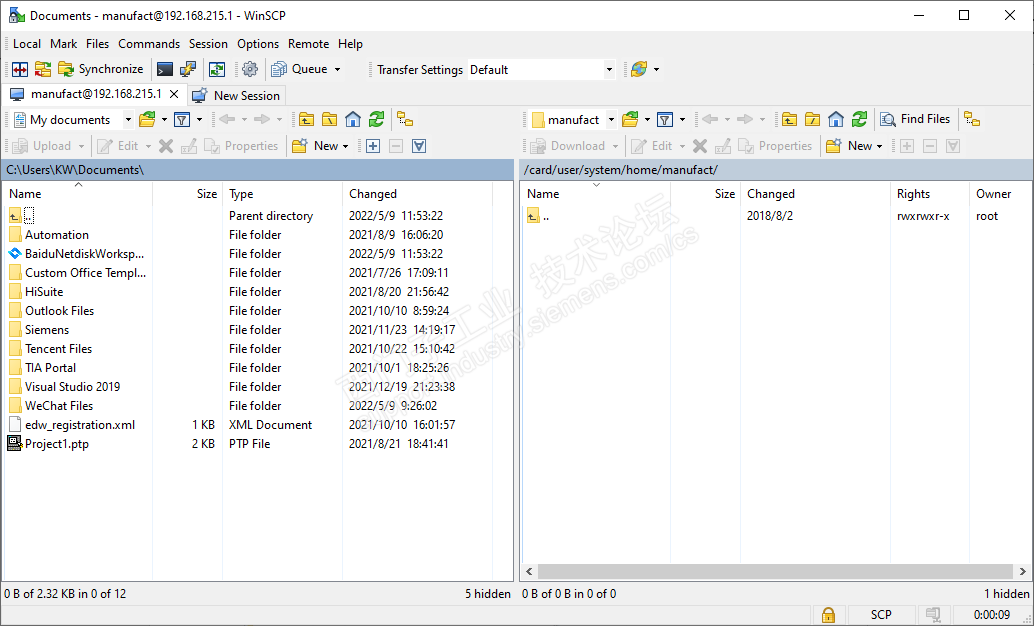
Task: Click the Synchronize button
Action: (101, 69)
